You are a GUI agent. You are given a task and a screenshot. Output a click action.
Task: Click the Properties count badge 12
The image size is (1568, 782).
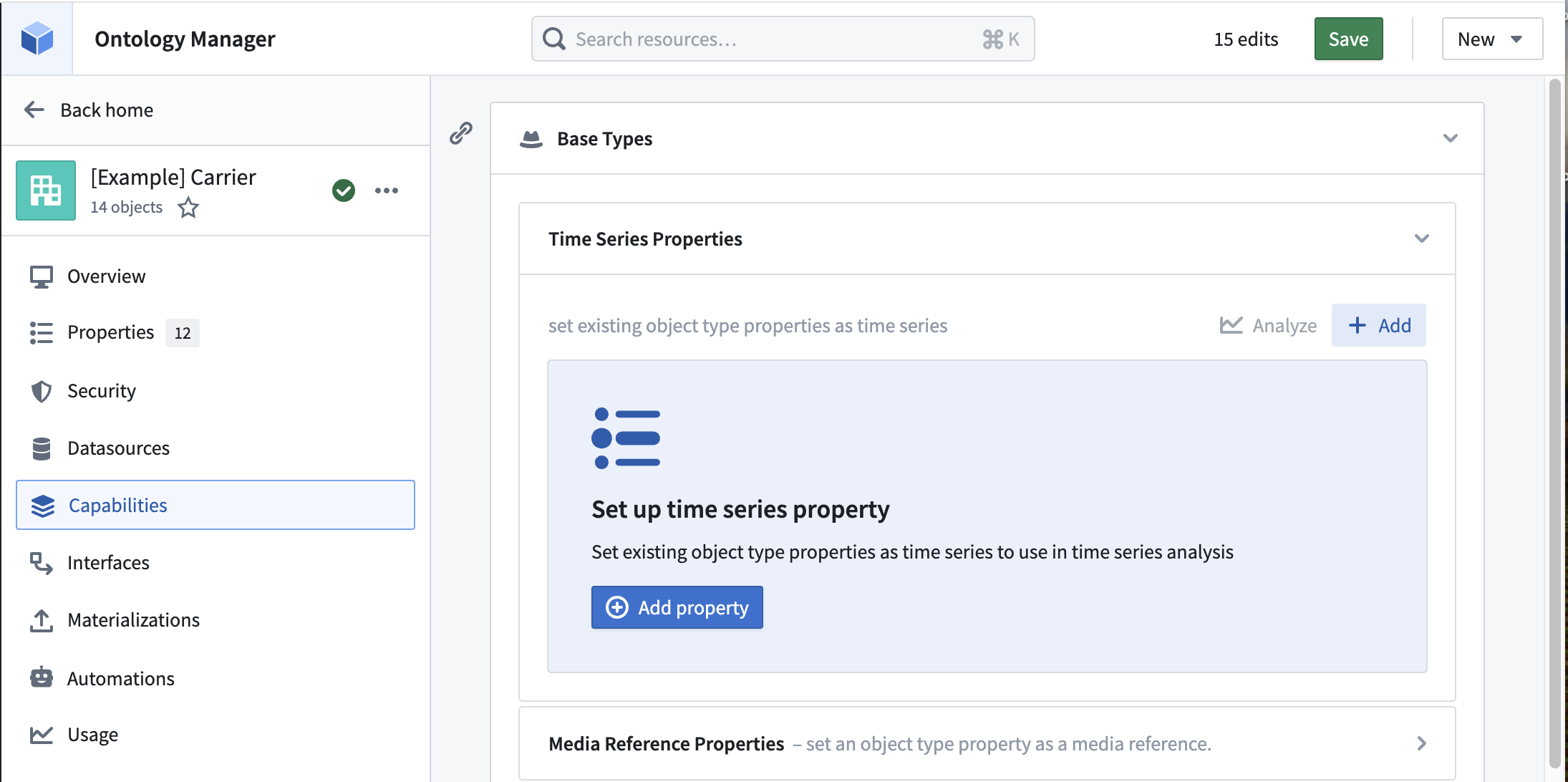183,333
